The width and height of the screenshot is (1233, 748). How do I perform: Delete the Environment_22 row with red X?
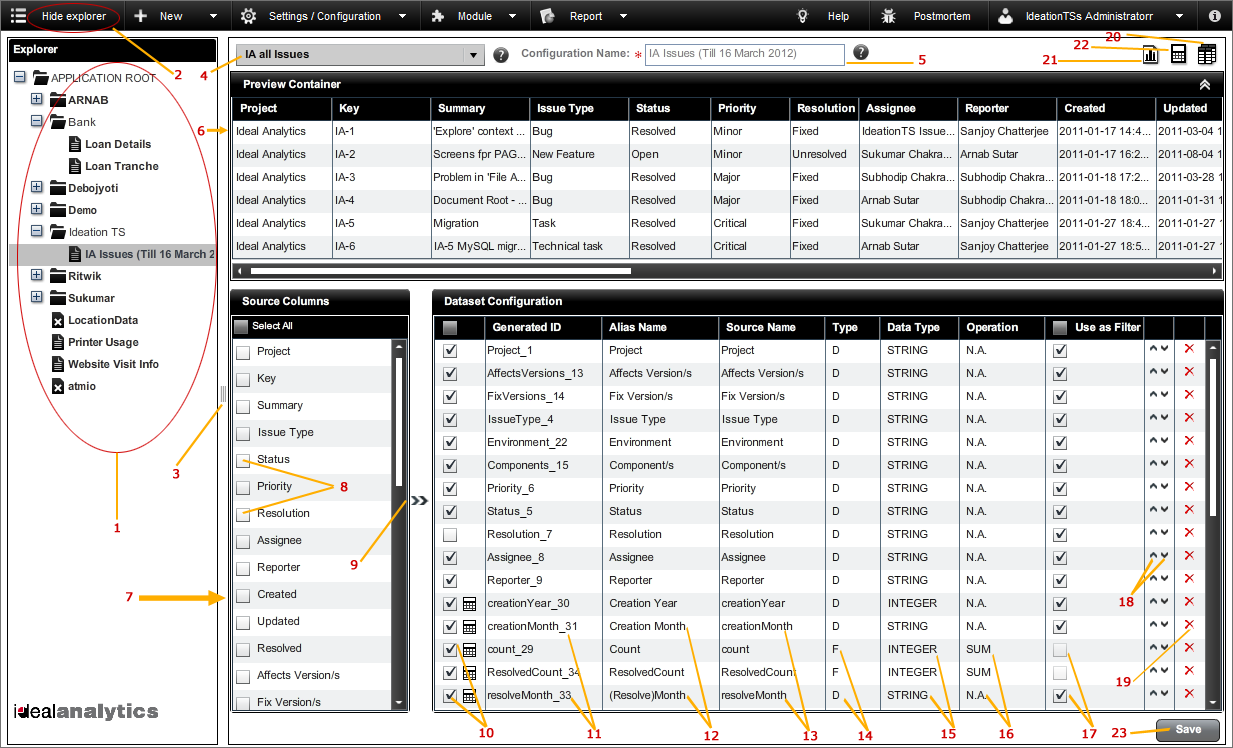point(1189,441)
